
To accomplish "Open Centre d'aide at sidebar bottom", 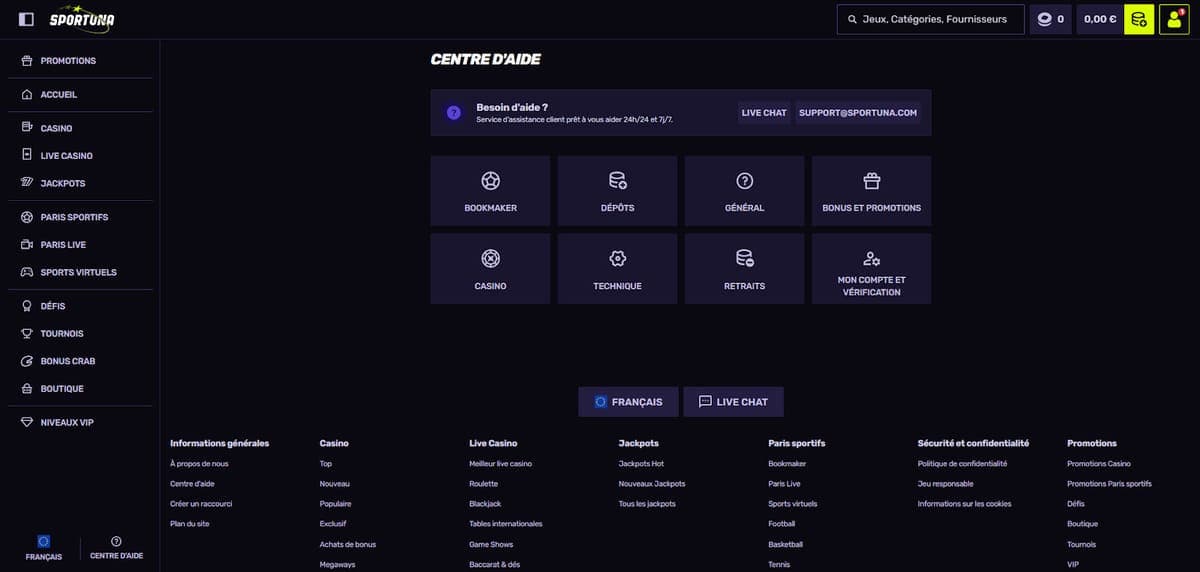I will [x=116, y=547].
